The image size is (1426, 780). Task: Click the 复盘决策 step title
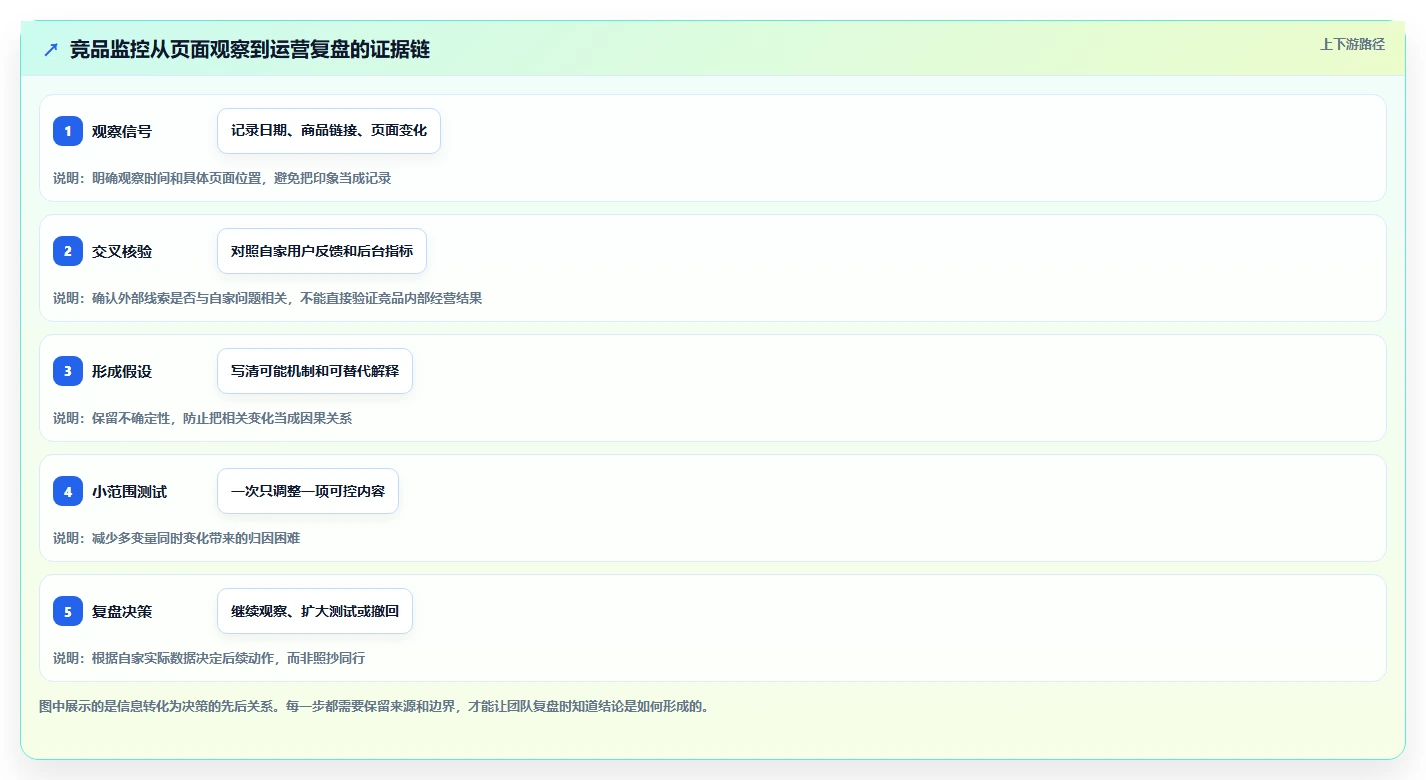[x=122, y=611]
